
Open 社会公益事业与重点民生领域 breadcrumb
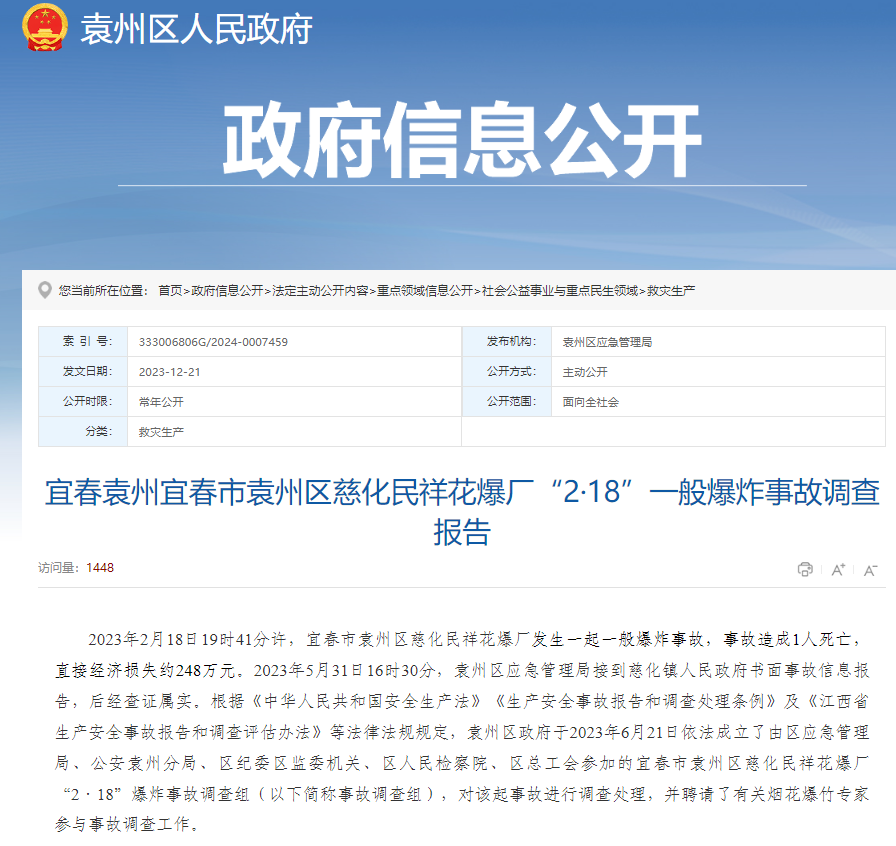pyautogui.click(x=560, y=291)
